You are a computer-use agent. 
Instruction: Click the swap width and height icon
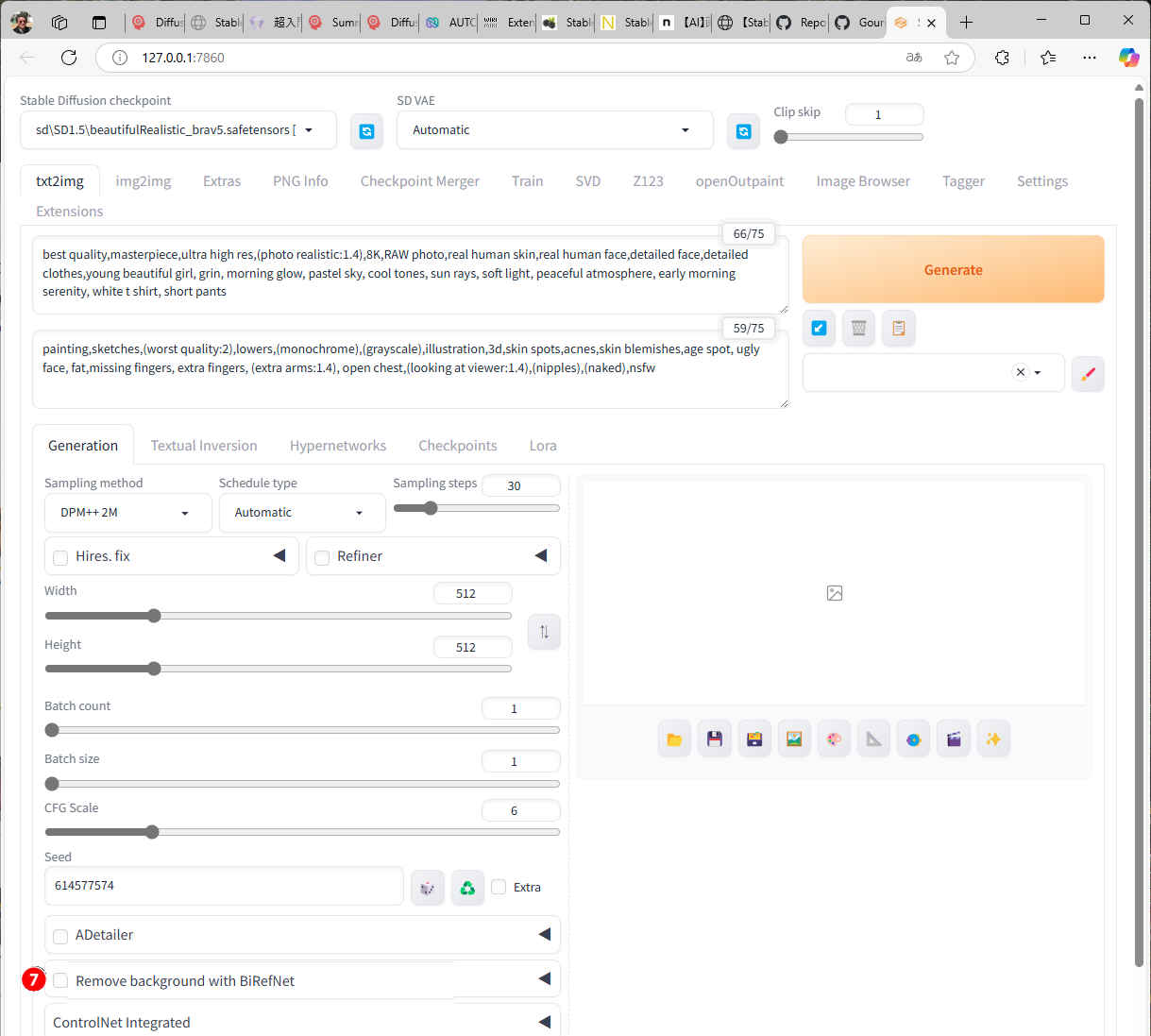[x=544, y=632]
